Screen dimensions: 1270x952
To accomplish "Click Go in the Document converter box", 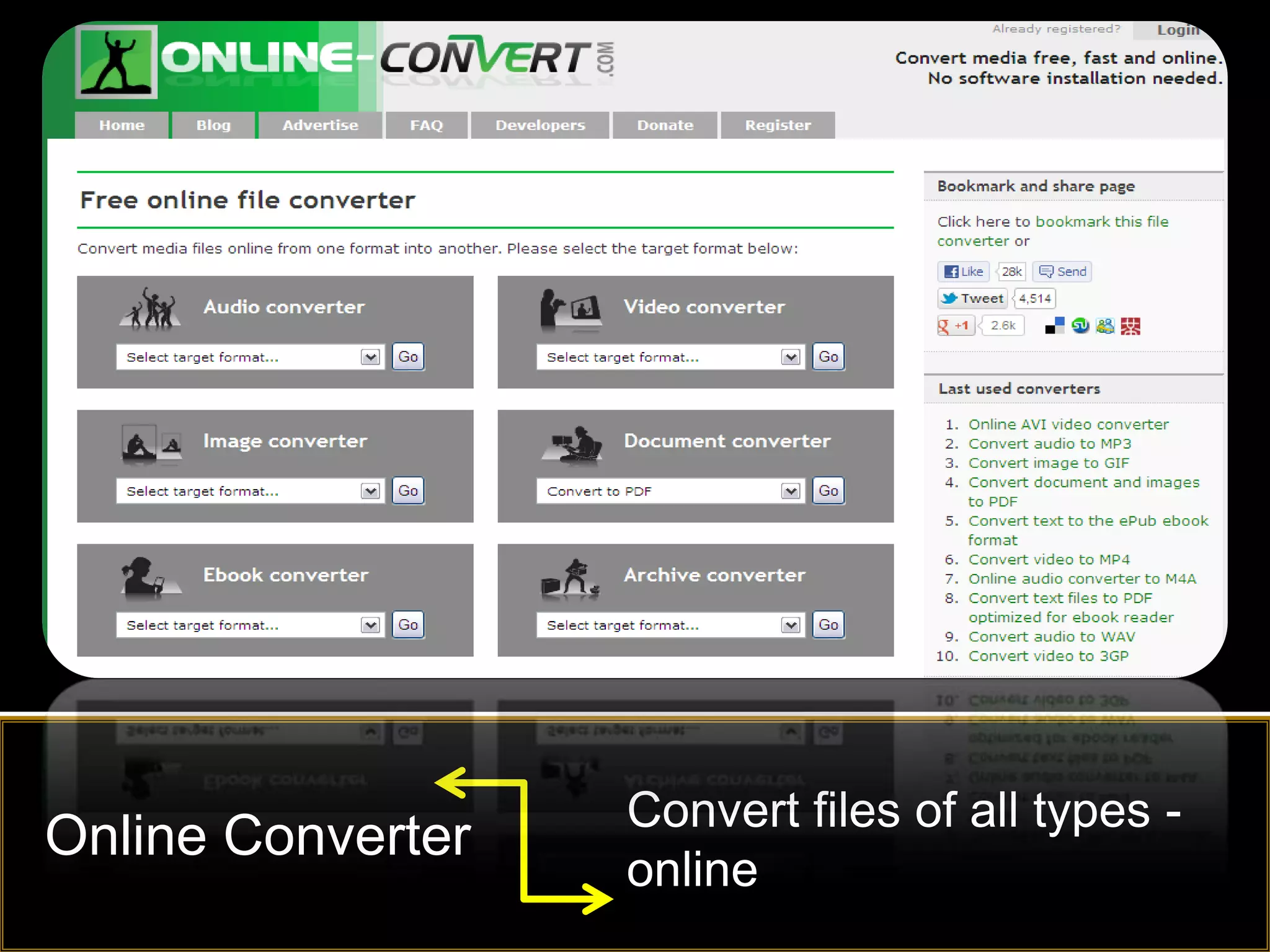I will click(828, 491).
